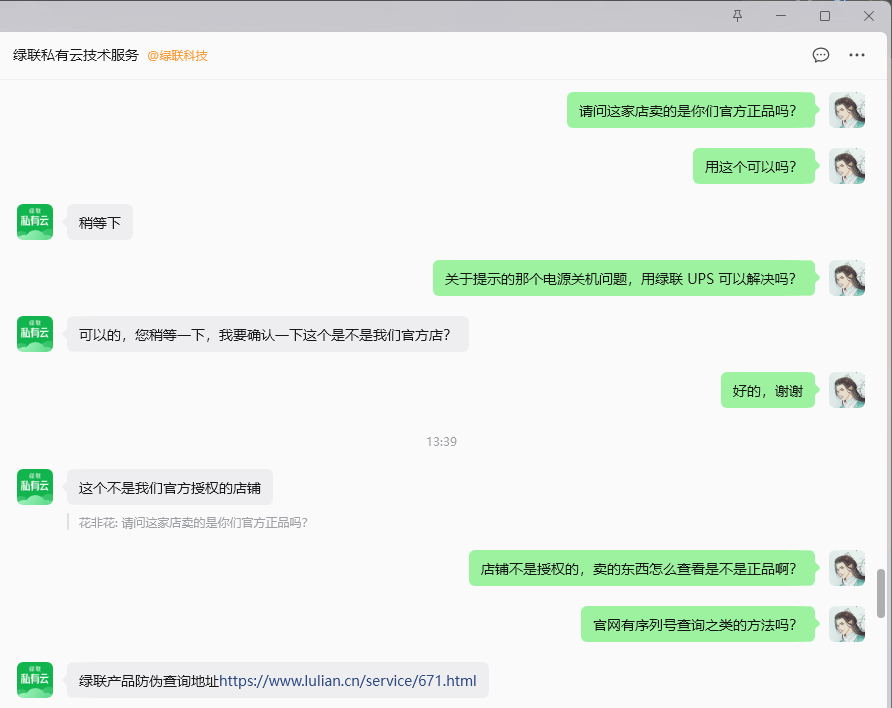Click the 私有云 avatar beside 这个不是我们官方授权的店铺
The image size is (892, 708).
pos(35,487)
